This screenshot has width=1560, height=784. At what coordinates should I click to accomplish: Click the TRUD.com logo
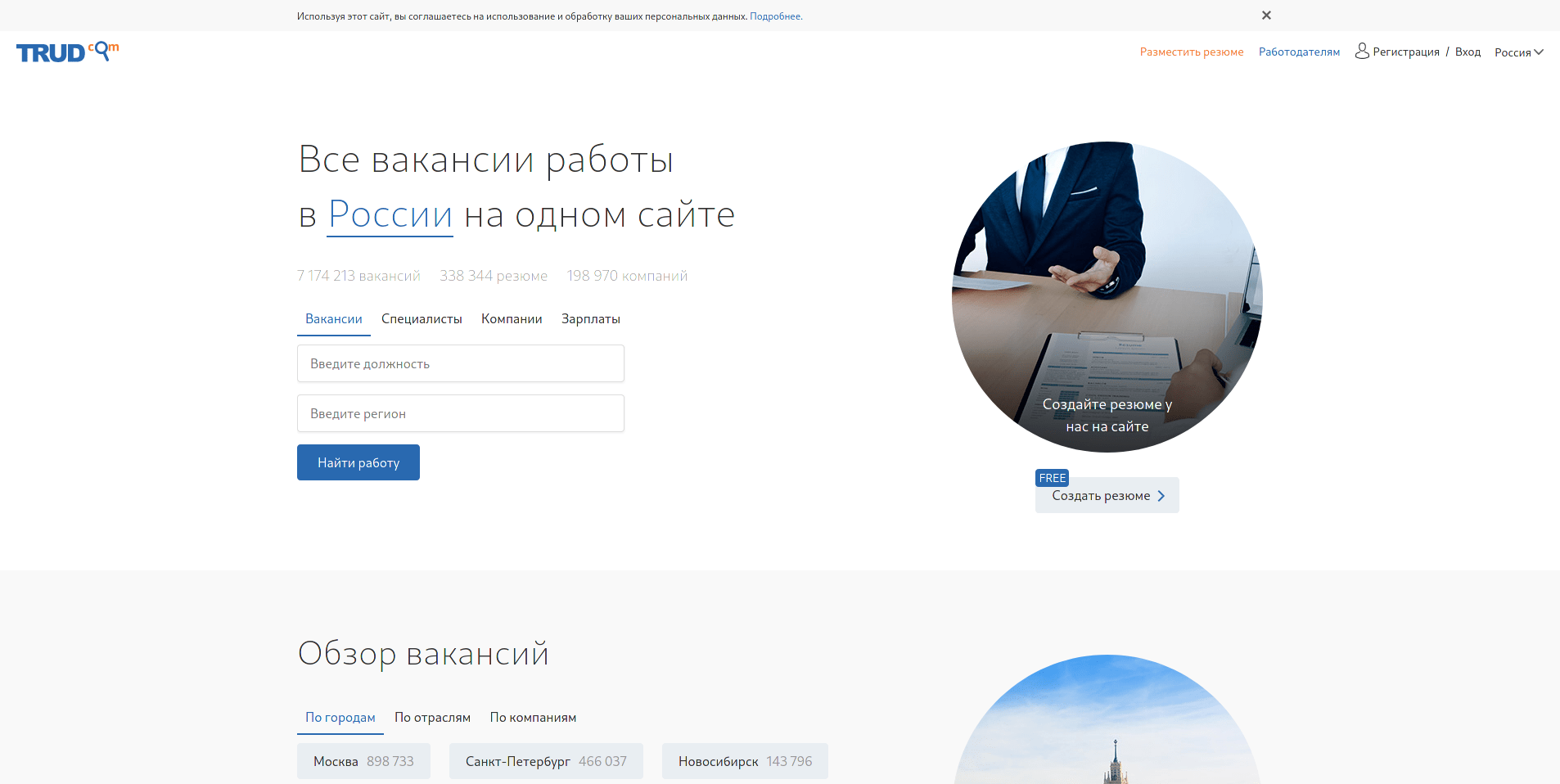pos(67,52)
